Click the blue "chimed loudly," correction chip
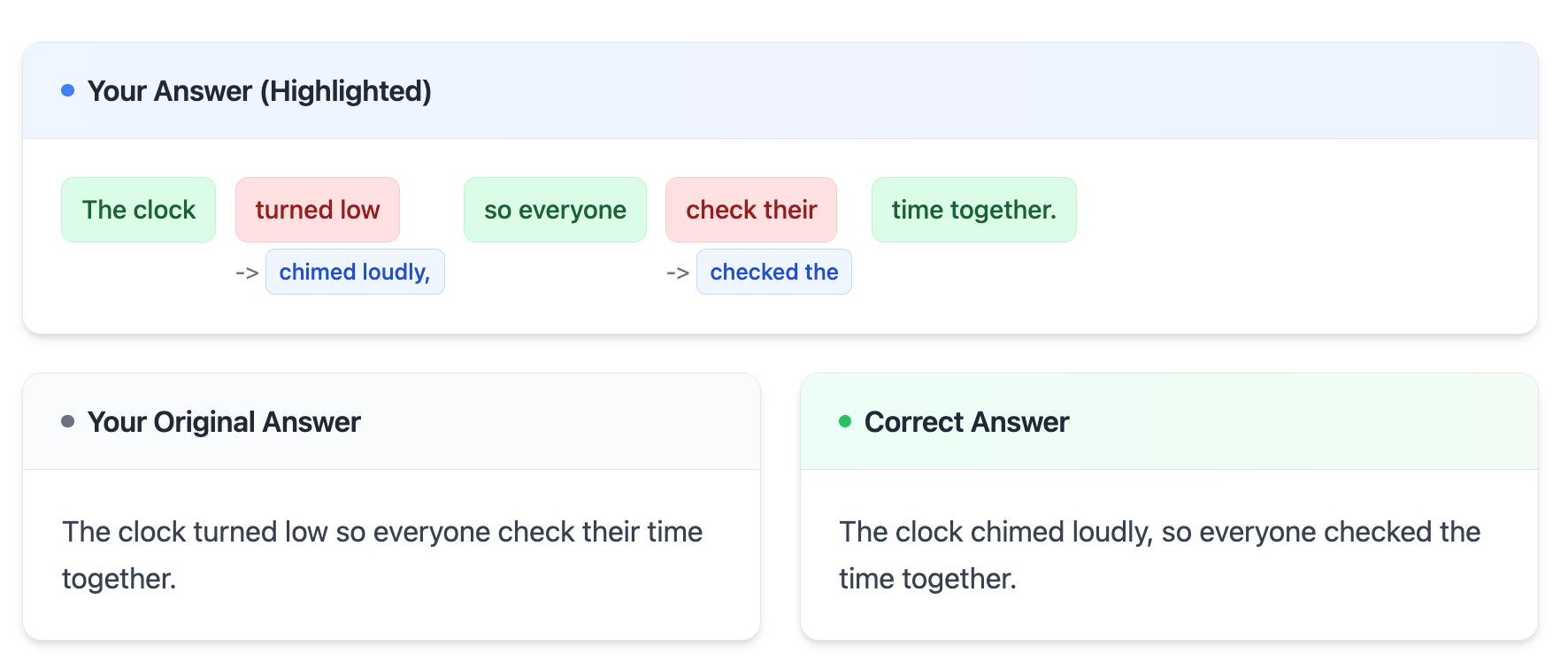 point(355,272)
